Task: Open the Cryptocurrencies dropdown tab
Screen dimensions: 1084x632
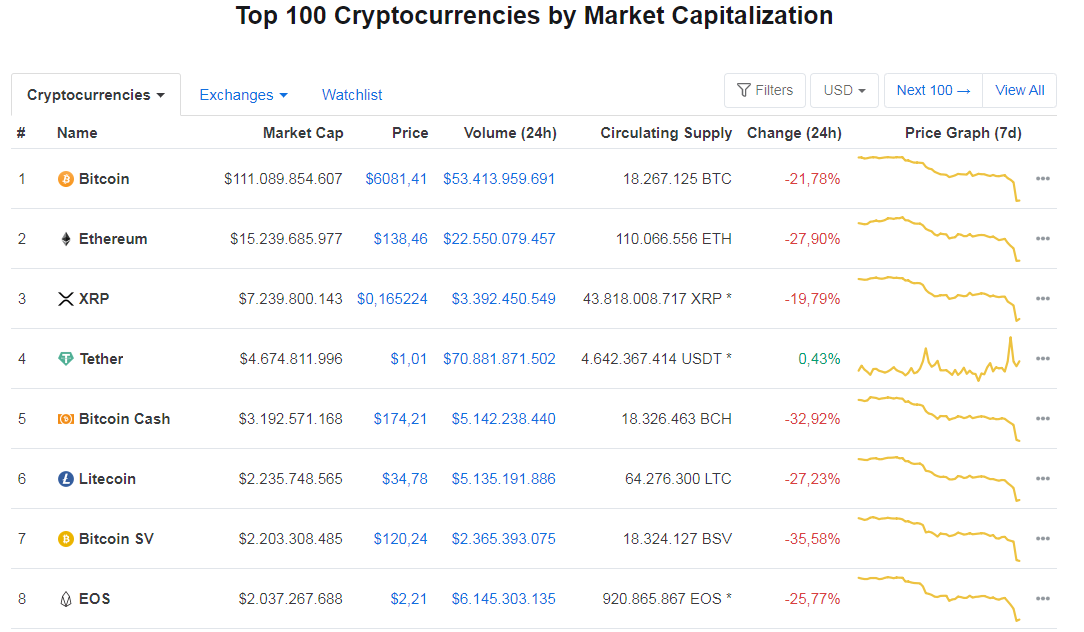Action: (96, 95)
